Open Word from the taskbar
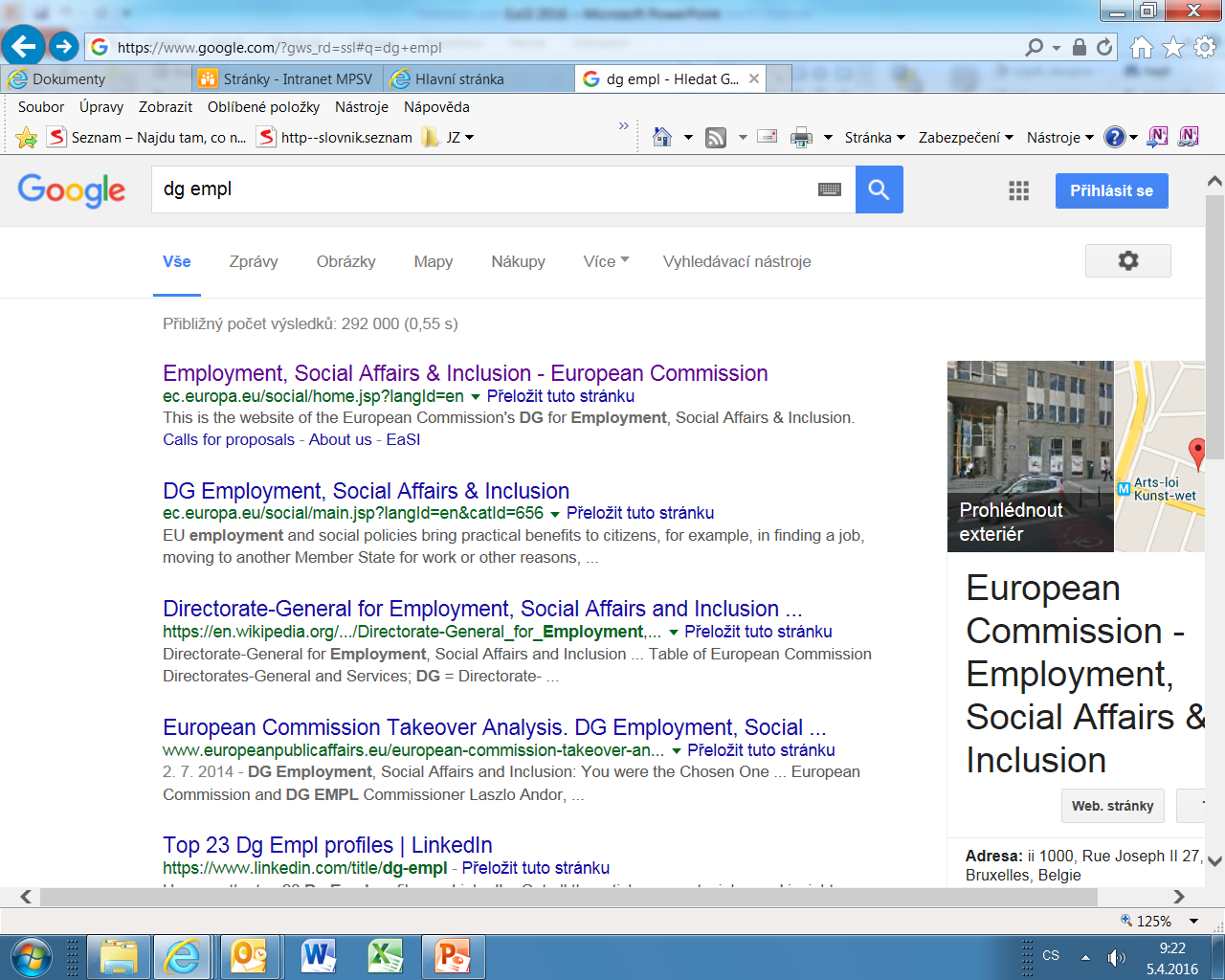1225x980 pixels. tap(318, 957)
